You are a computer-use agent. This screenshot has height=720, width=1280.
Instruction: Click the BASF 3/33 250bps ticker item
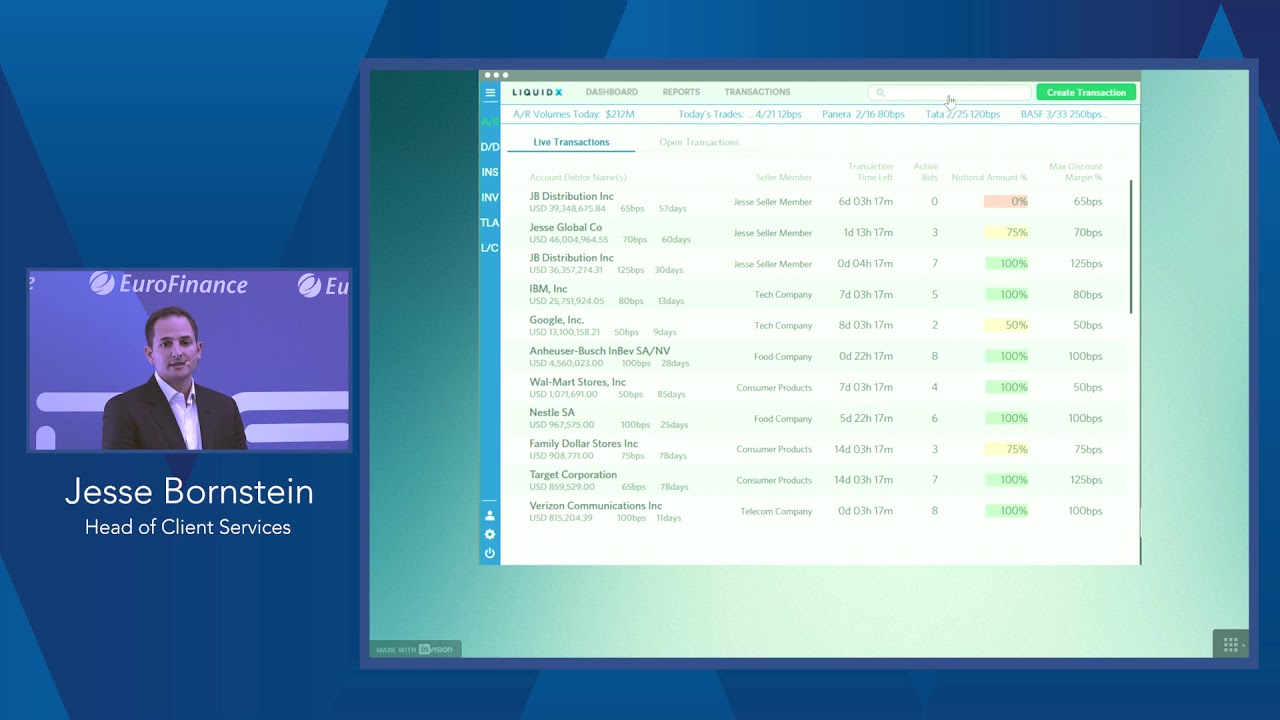click(x=1064, y=114)
